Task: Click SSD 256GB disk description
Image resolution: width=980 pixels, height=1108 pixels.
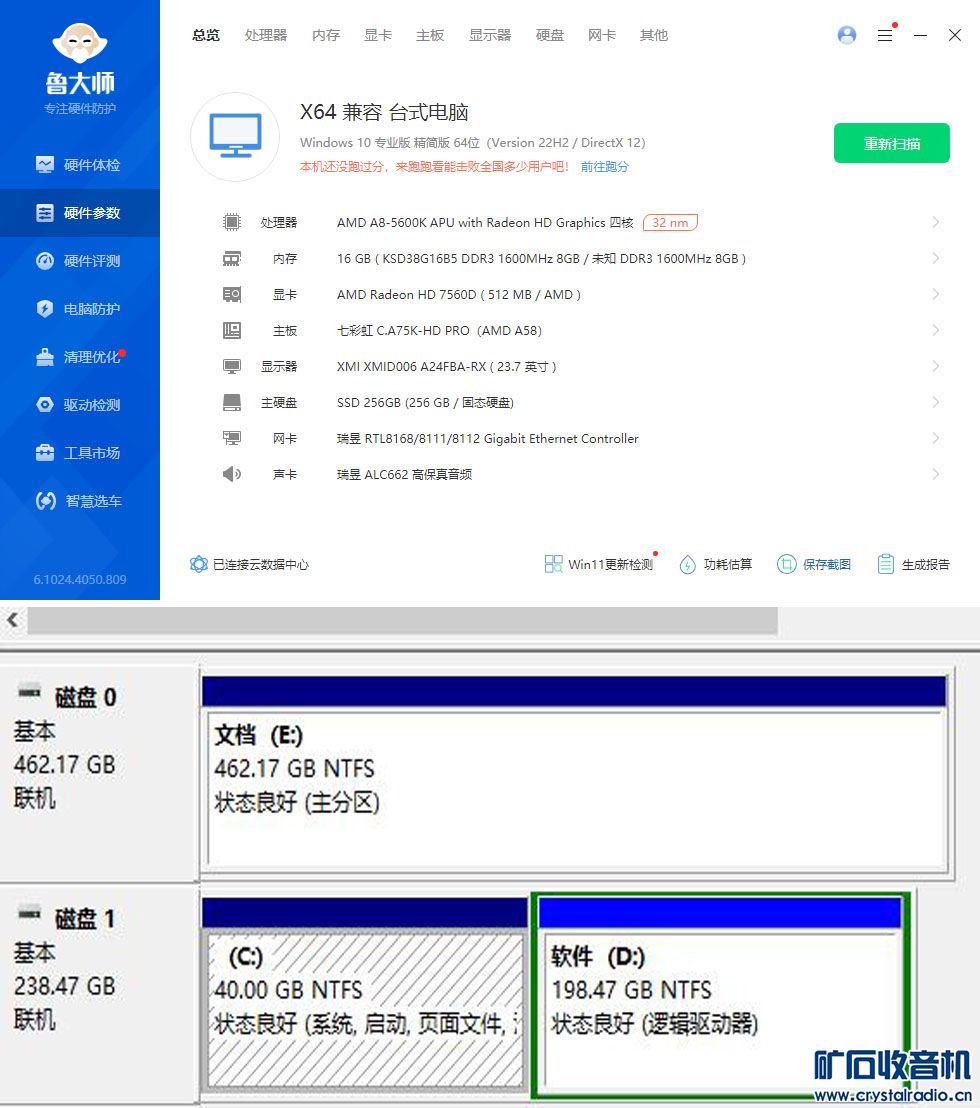Action: pos(425,403)
